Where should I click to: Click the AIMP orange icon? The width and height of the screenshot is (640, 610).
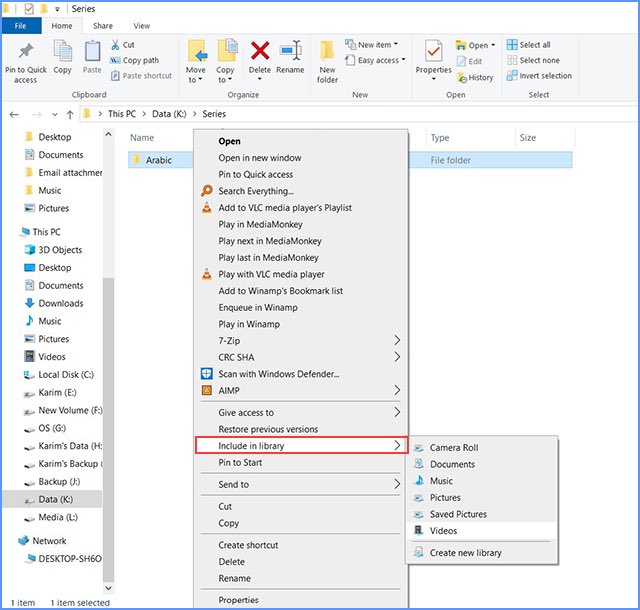click(207, 390)
